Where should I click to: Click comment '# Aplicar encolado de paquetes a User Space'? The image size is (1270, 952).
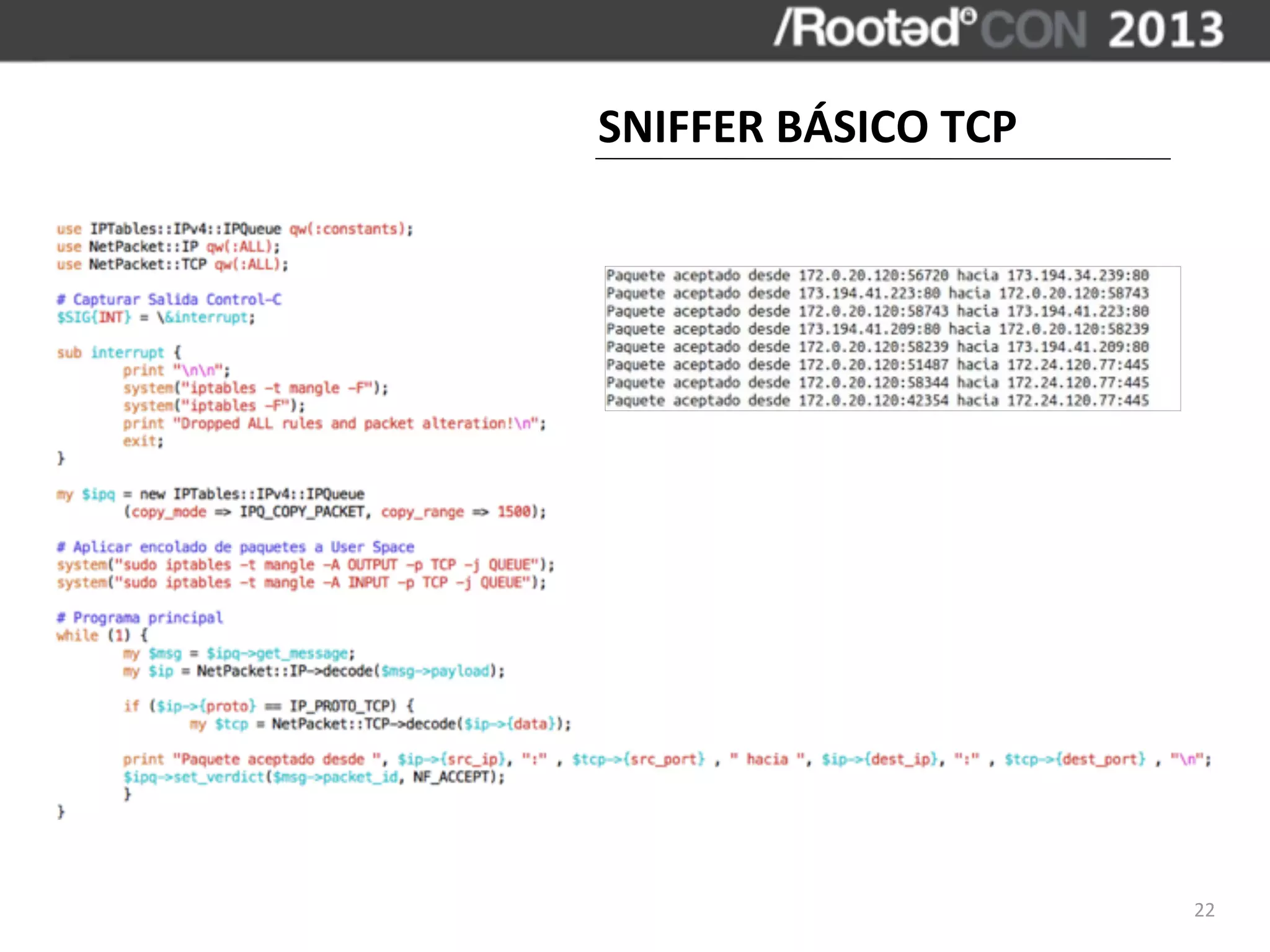(235, 547)
